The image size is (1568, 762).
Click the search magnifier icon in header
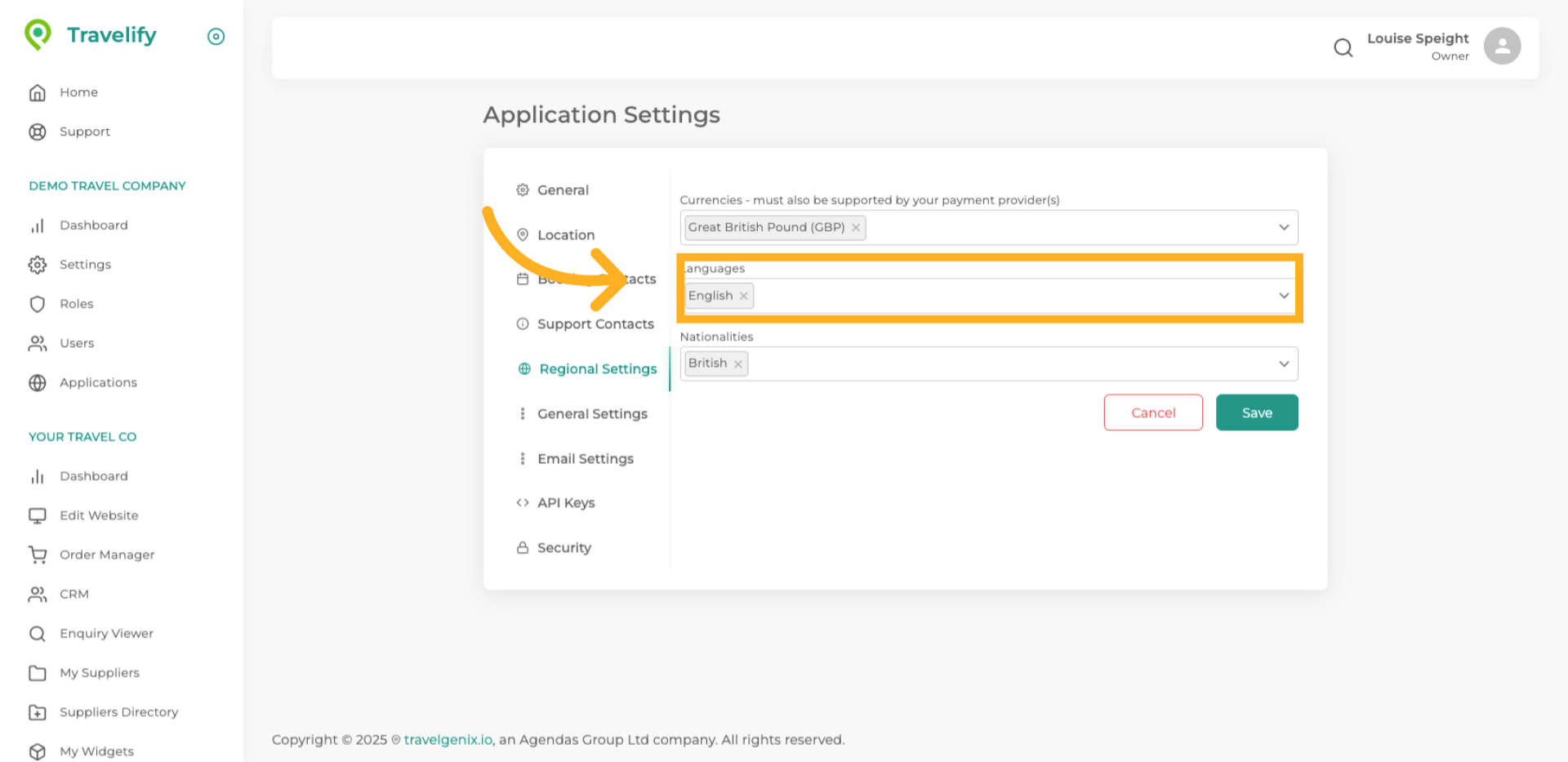pyautogui.click(x=1343, y=47)
